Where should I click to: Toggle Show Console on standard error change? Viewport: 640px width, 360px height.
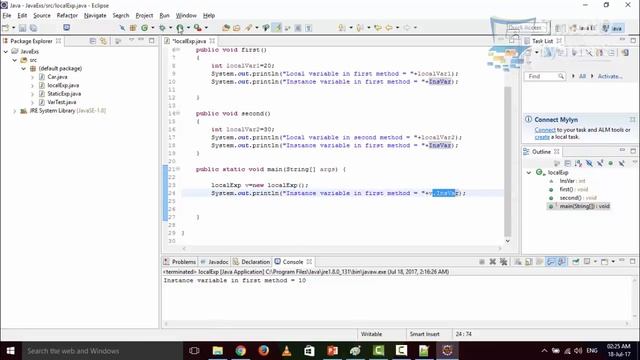click(x=562, y=262)
